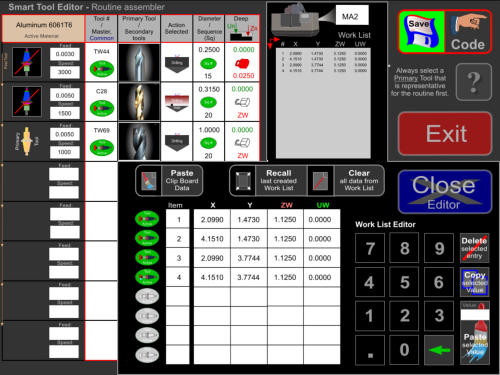
Task: Click the Recall last created Work List icon
Action: tap(243, 181)
